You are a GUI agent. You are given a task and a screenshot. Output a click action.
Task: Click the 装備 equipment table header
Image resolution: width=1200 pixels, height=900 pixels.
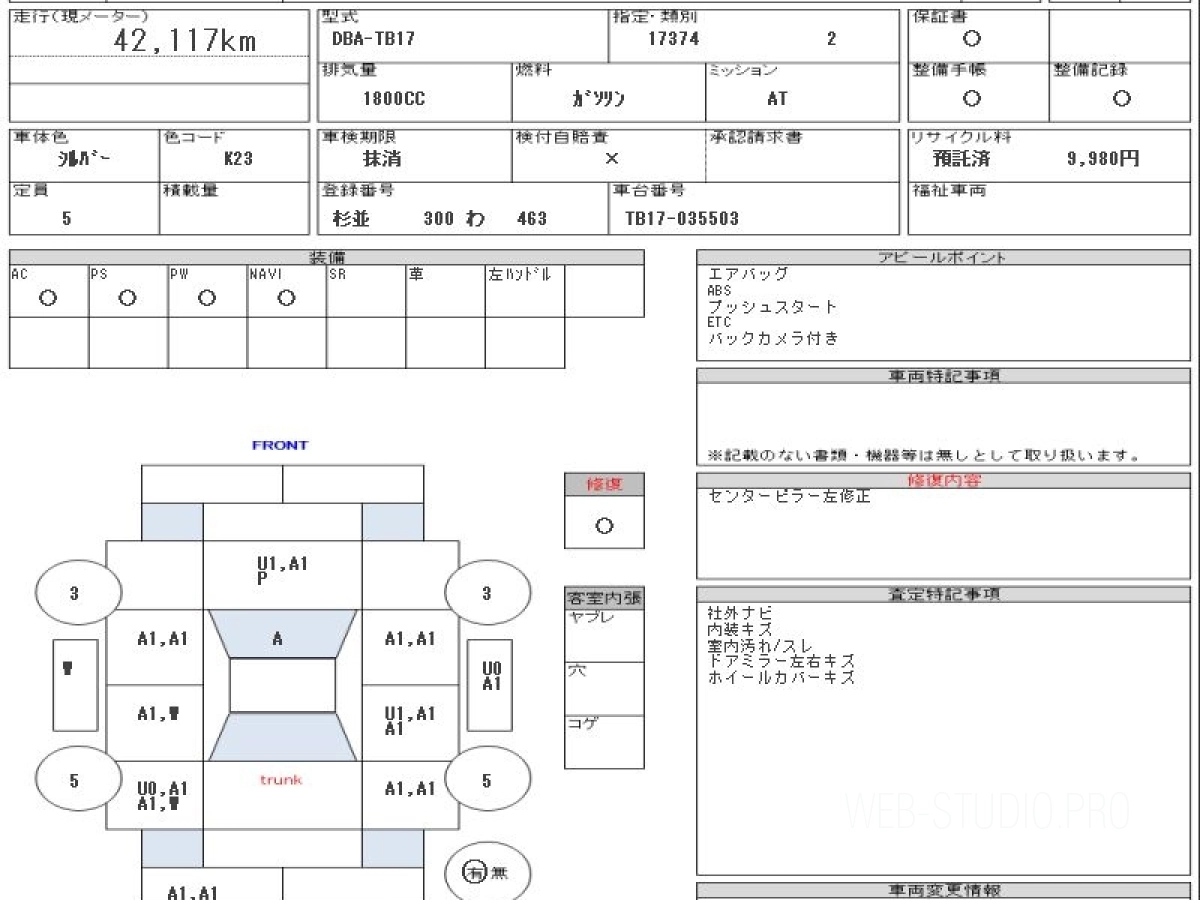pos(327,257)
